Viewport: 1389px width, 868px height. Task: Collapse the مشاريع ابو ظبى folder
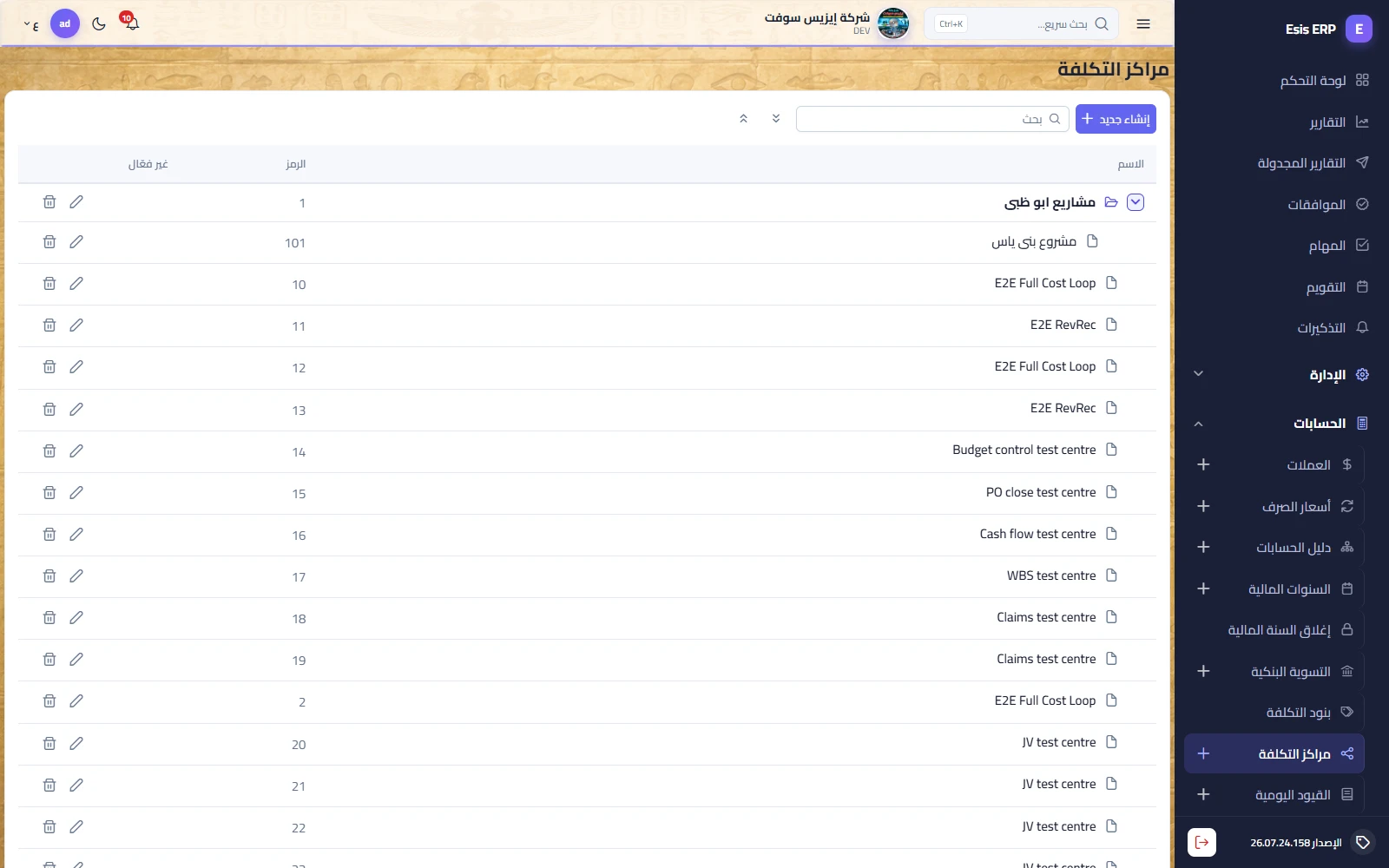tap(1136, 202)
